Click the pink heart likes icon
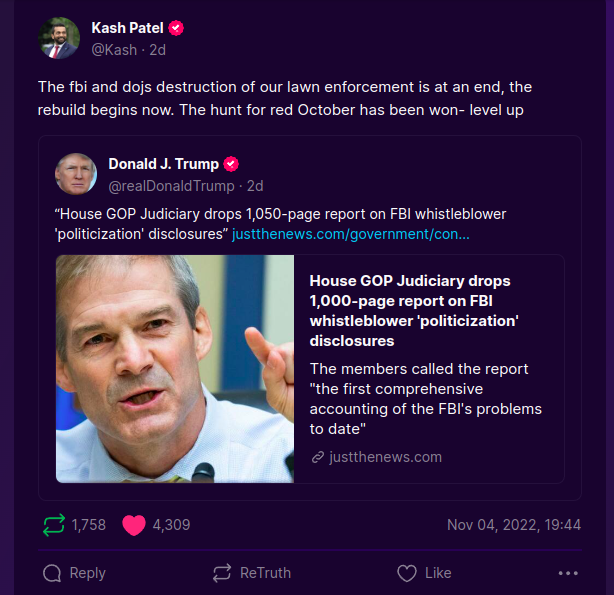 (x=133, y=525)
